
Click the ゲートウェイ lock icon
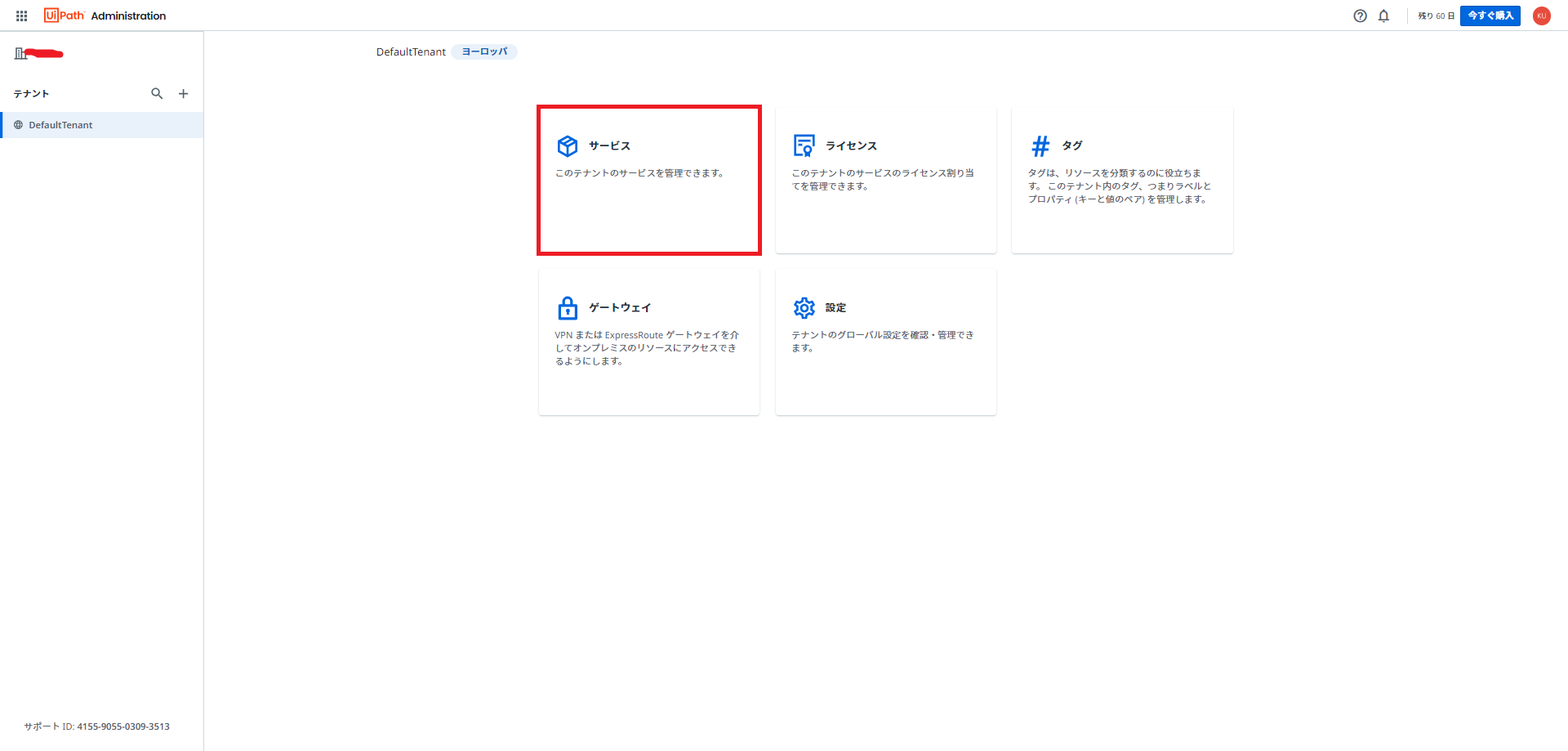point(567,308)
